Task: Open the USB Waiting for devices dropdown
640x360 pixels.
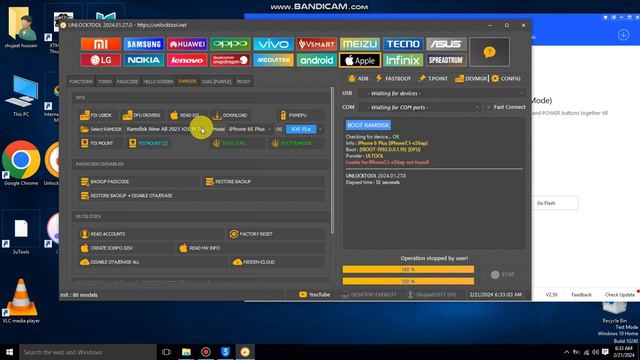Action: (442, 93)
